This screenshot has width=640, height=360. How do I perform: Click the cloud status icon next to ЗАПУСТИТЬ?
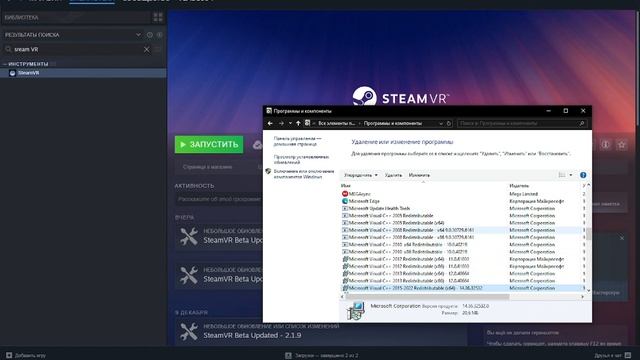click(257, 145)
